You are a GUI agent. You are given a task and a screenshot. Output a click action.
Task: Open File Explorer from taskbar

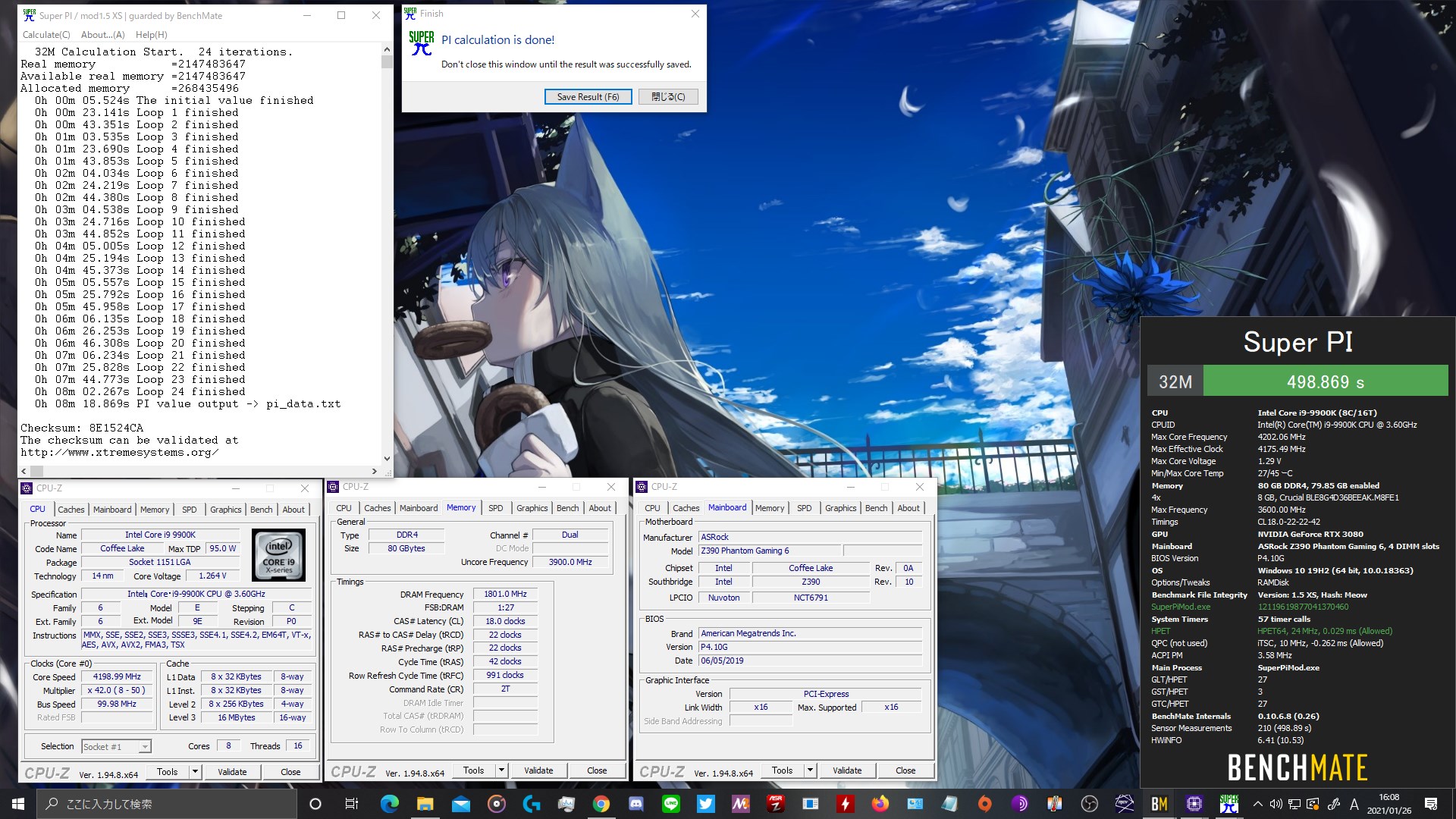coord(425,804)
